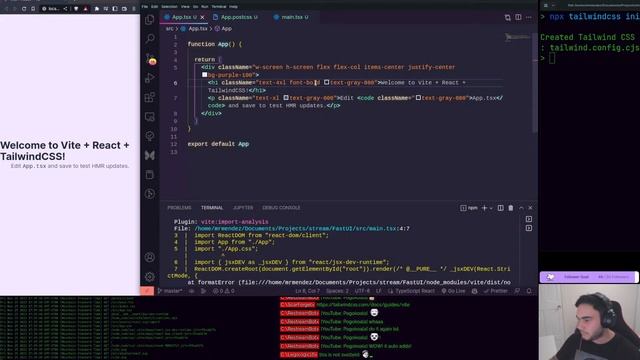This screenshot has width=640, height=360.
Task: Create a new terminal with plus icon
Action: point(484,208)
